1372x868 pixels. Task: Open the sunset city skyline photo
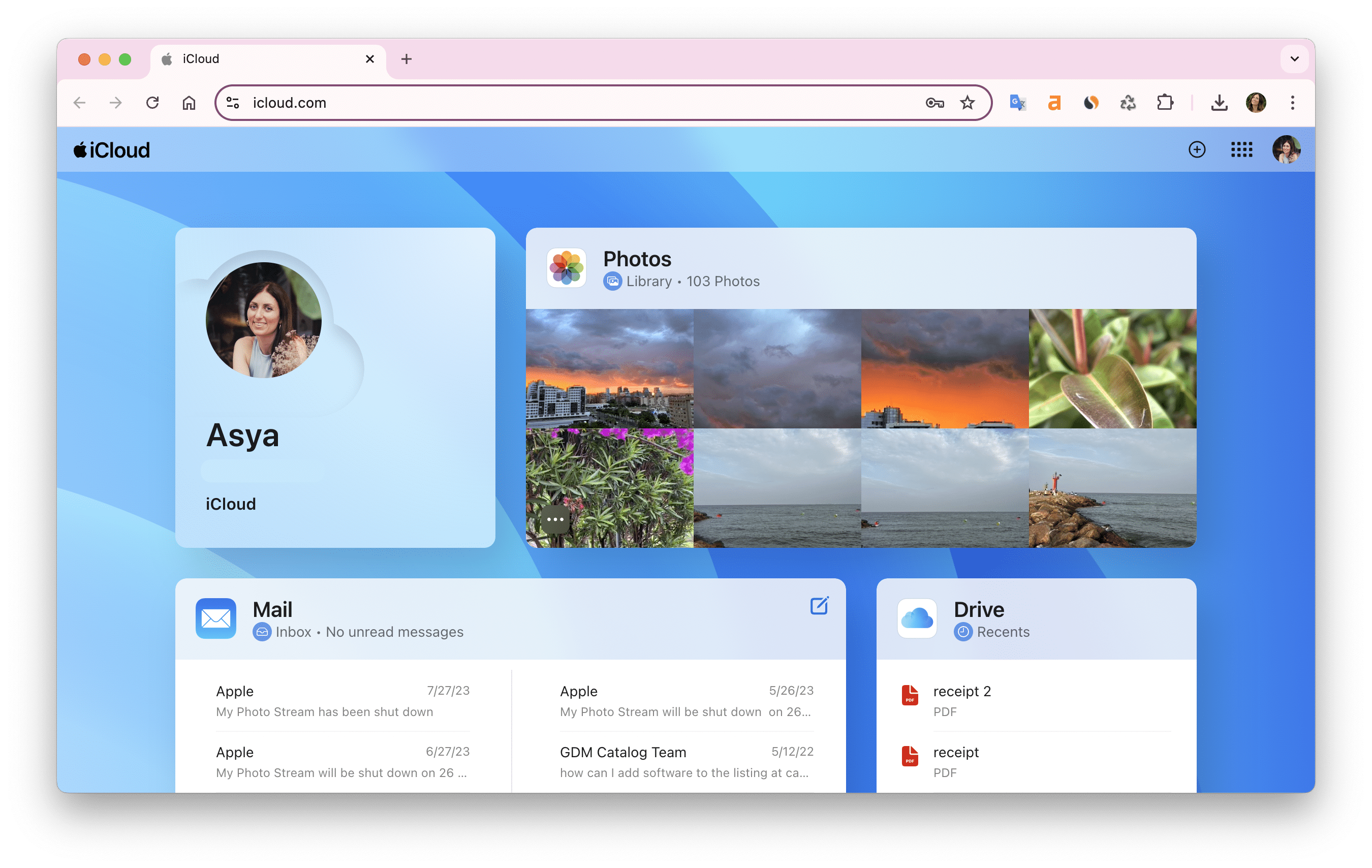[x=609, y=368]
